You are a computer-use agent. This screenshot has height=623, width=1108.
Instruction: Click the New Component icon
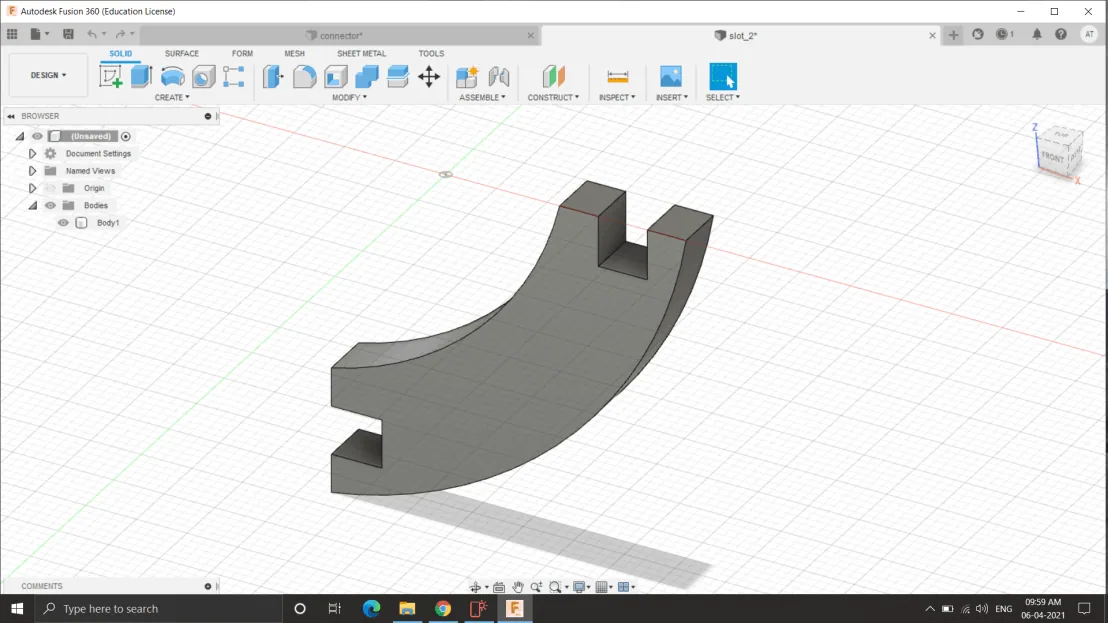[x=467, y=76]
